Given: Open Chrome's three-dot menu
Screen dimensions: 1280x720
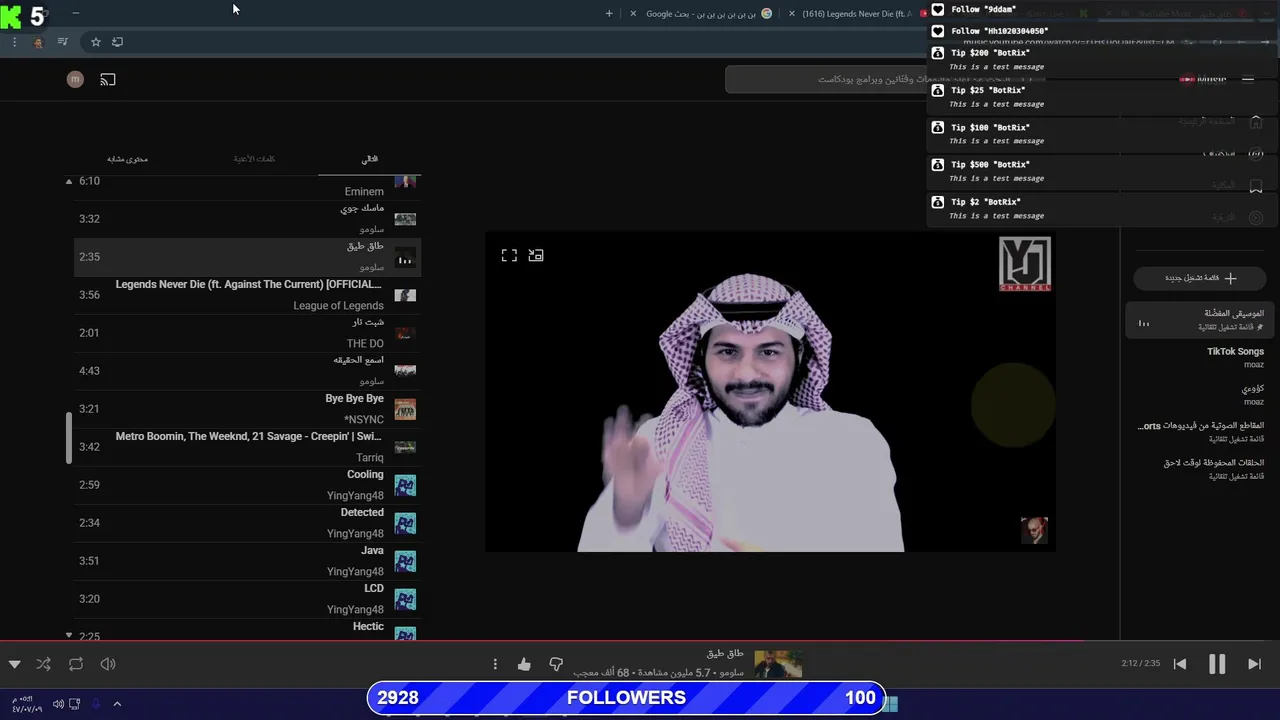Looking at the screenshot, I should point(14,42).
